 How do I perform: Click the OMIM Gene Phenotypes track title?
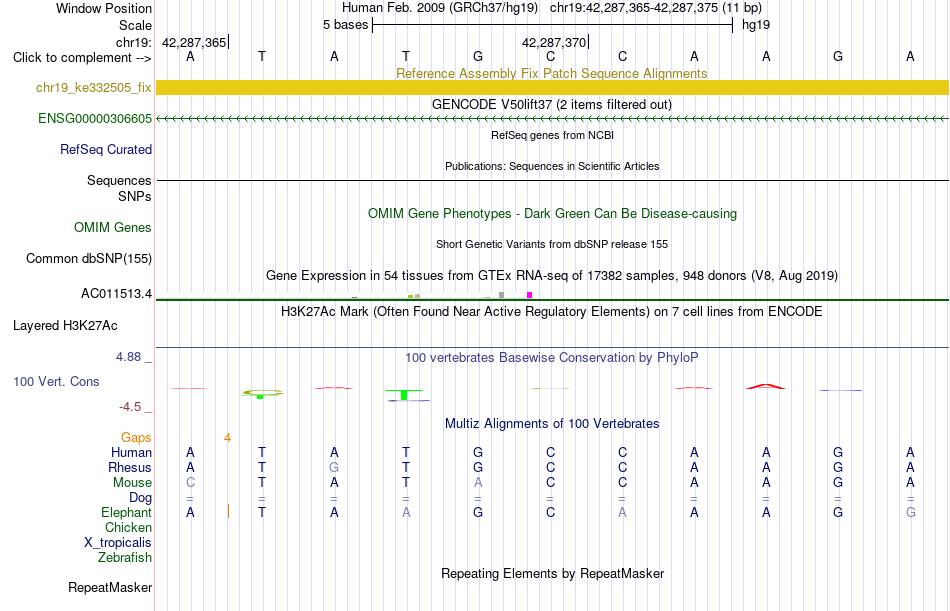[x=552, y=213]
